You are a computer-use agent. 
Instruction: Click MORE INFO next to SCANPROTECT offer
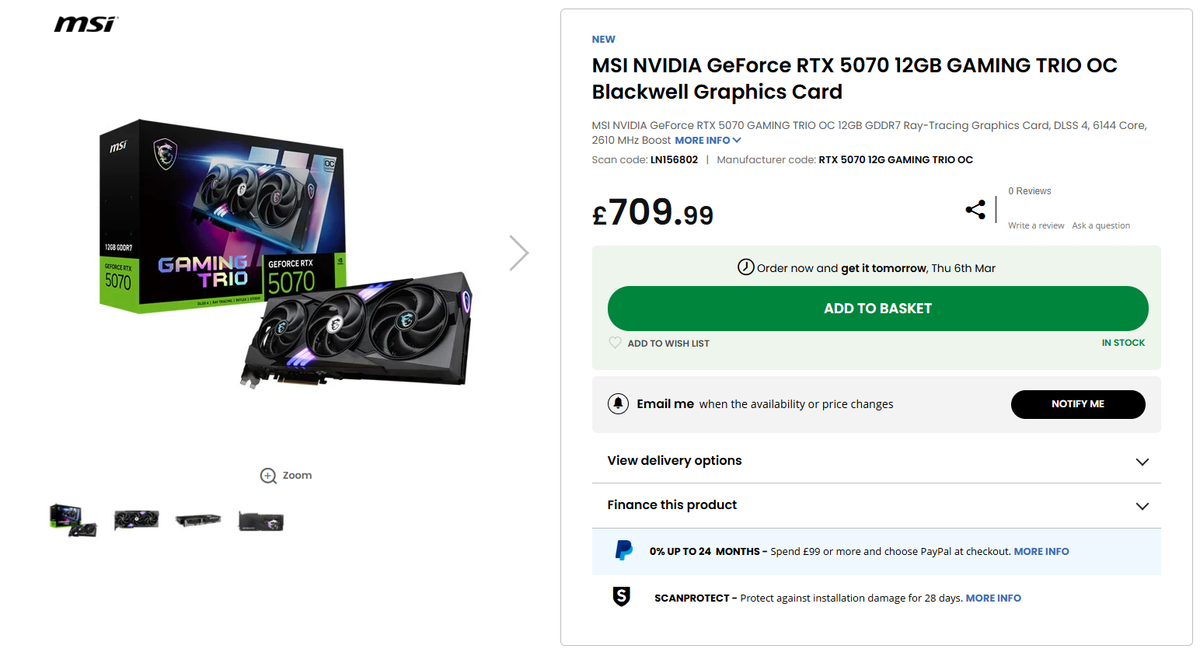click(993, 597)
